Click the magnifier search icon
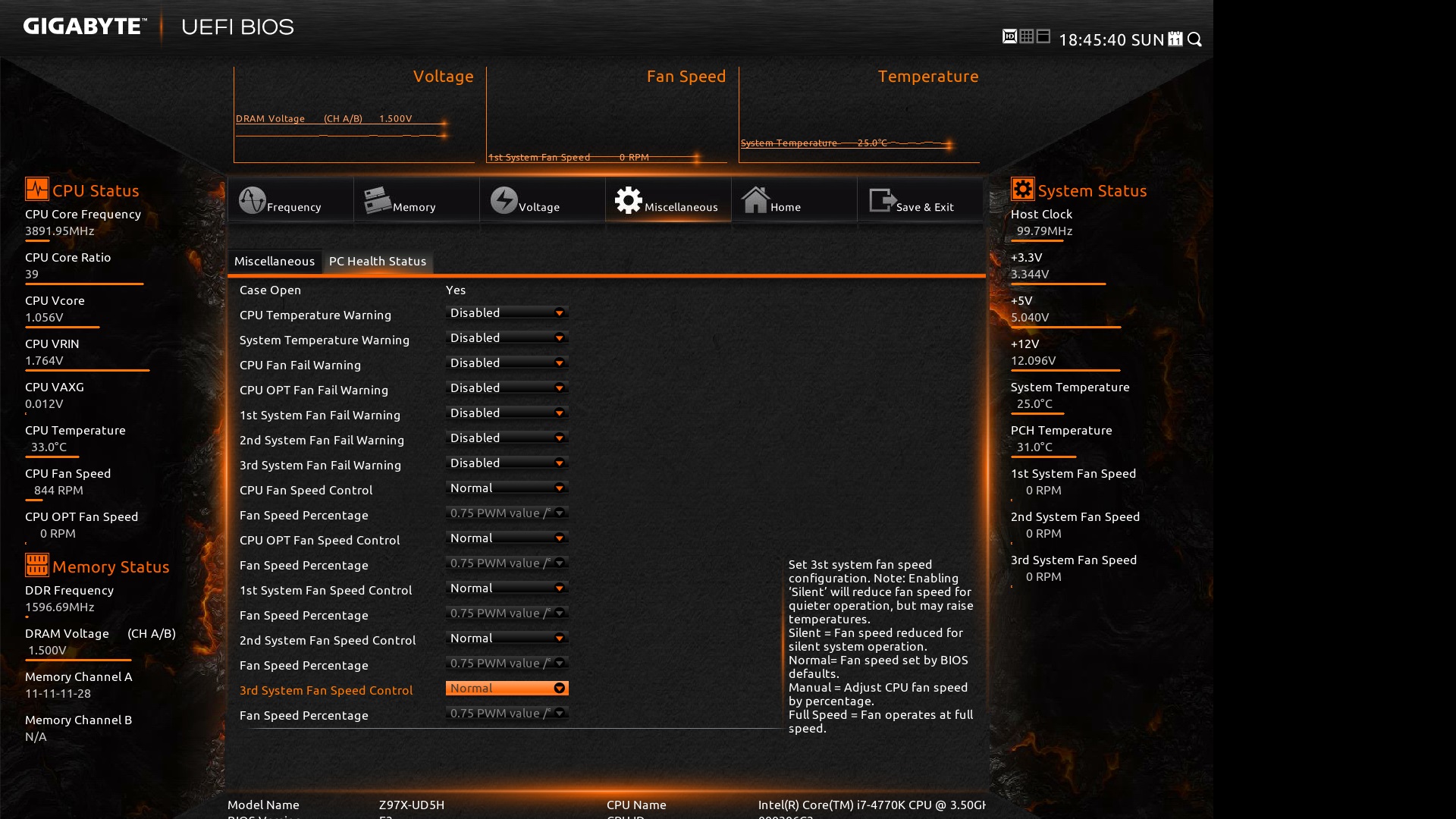Viewport: 1456px width, 819px height. click(1195, 39)
